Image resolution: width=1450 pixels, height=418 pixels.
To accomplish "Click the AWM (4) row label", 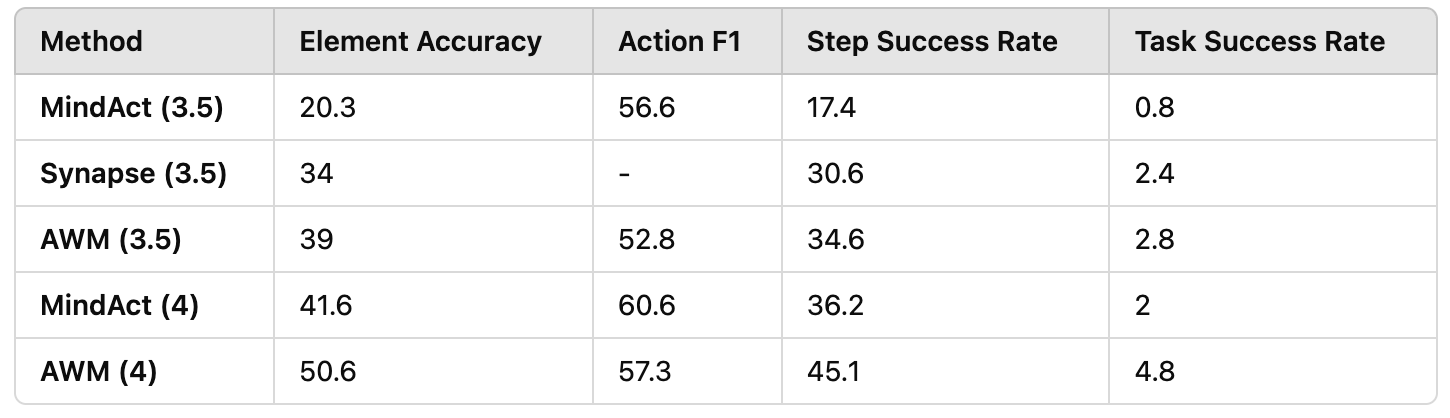I will 98,372.
